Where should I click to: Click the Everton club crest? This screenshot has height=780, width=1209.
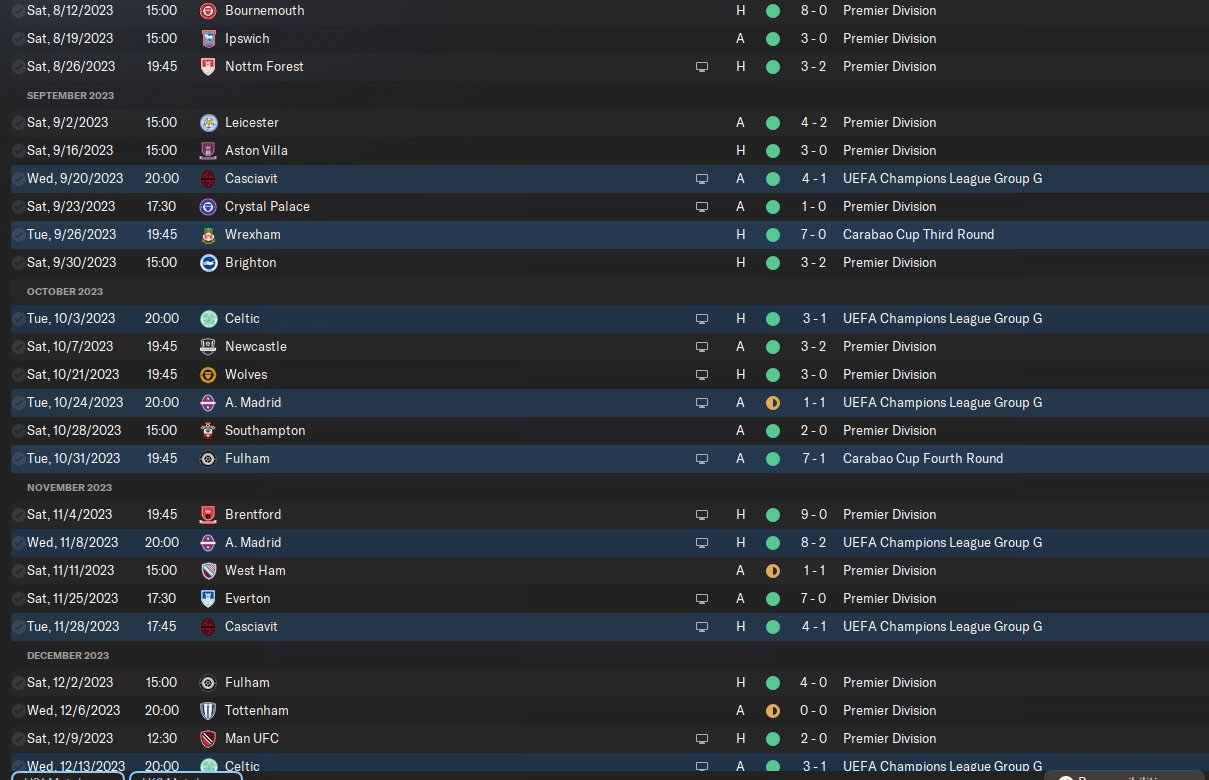(208, 598)
